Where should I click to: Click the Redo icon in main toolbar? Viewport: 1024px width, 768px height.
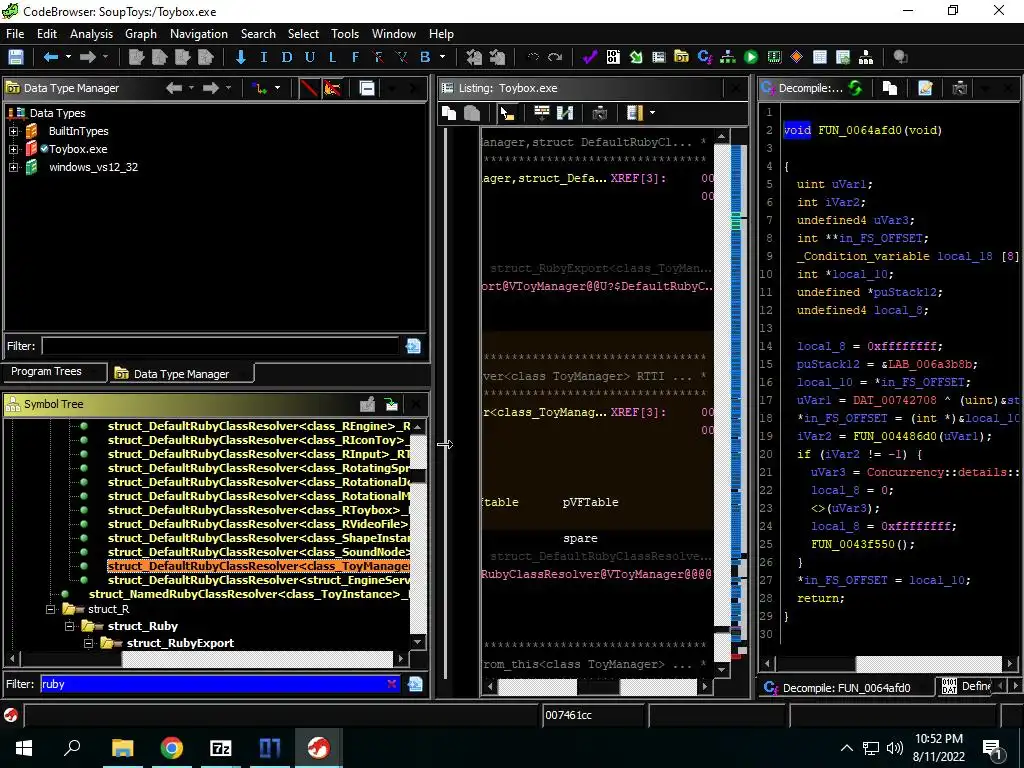(555, 57)
